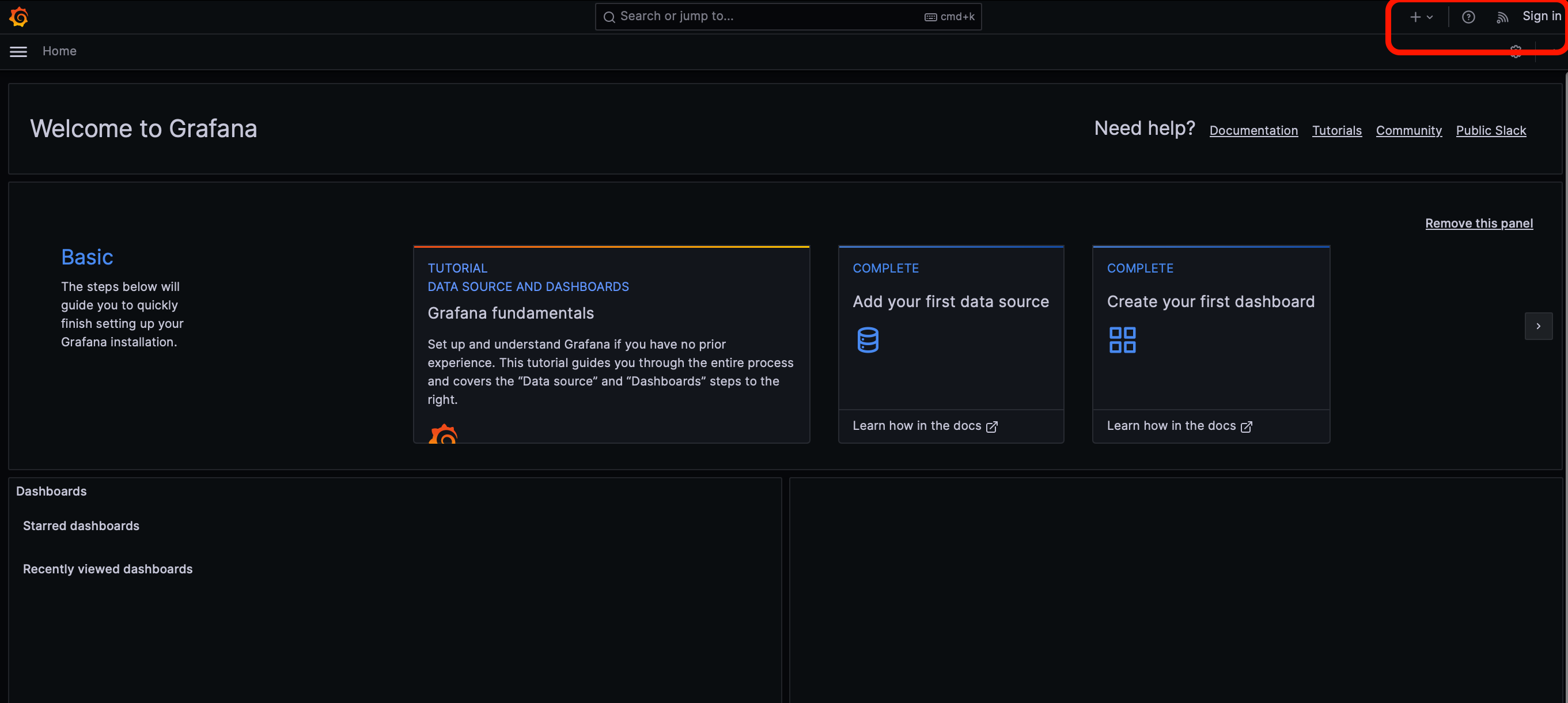The image size is (1568, 703).
Task: Expand the chevron next to the plus icon
Action: coord(1429,17)
